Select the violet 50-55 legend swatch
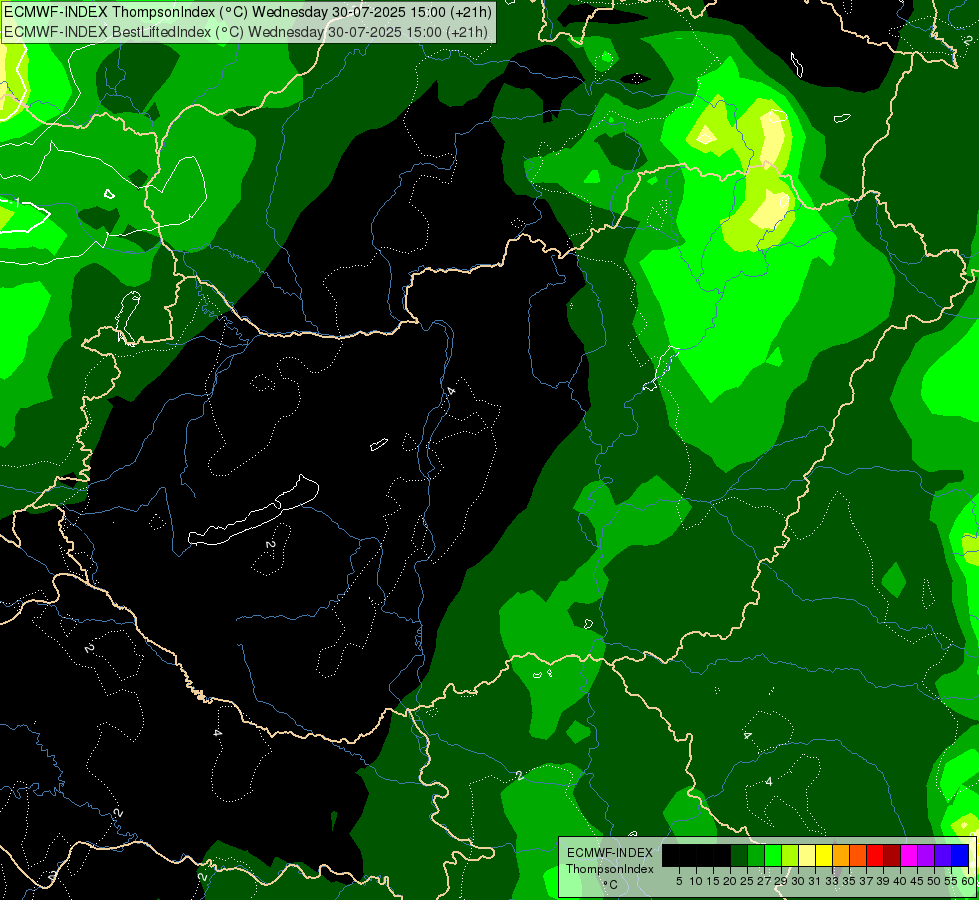The height and width of the screenshot is (900, 979). (x=943, y=855)
